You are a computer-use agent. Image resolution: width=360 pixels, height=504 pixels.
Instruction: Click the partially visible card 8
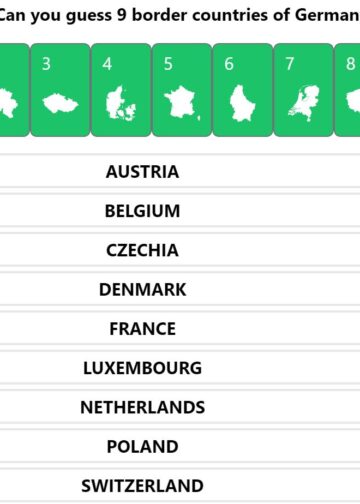pyautogui.click(x=347, y=90)
